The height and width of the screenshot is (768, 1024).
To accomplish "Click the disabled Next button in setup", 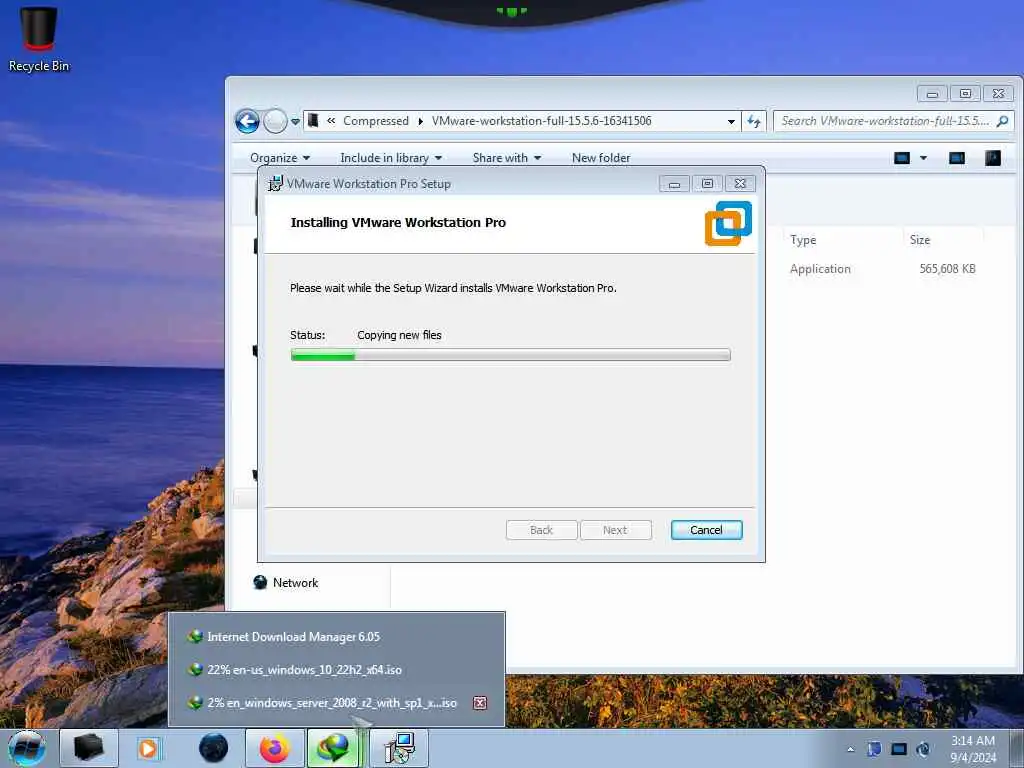I will point(615,530).
